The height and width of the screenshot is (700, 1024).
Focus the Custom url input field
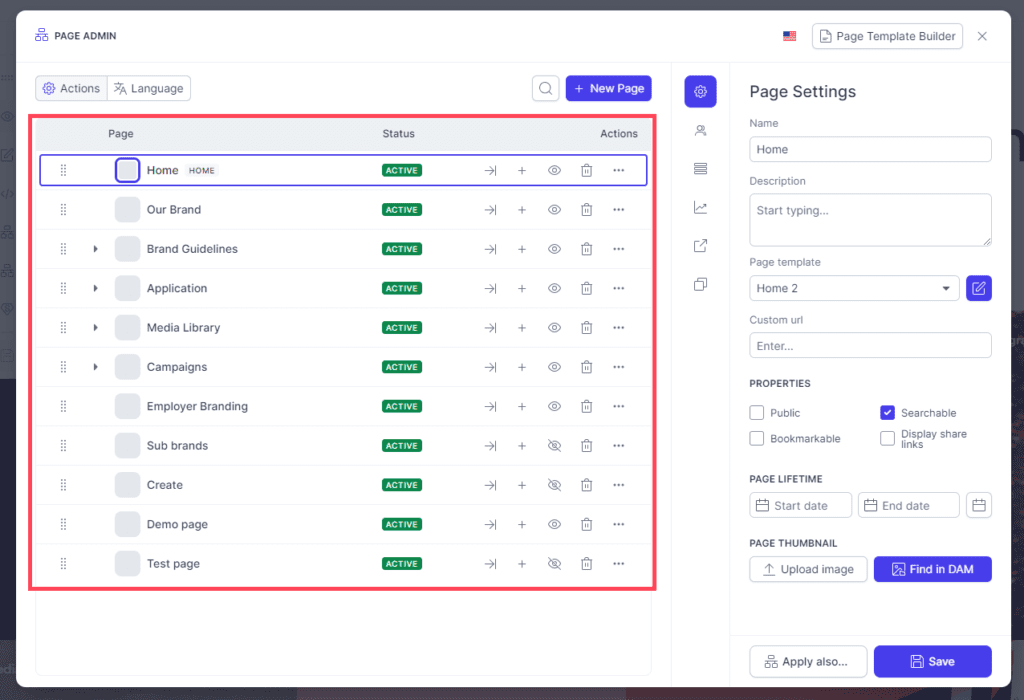tap(870, 345)
